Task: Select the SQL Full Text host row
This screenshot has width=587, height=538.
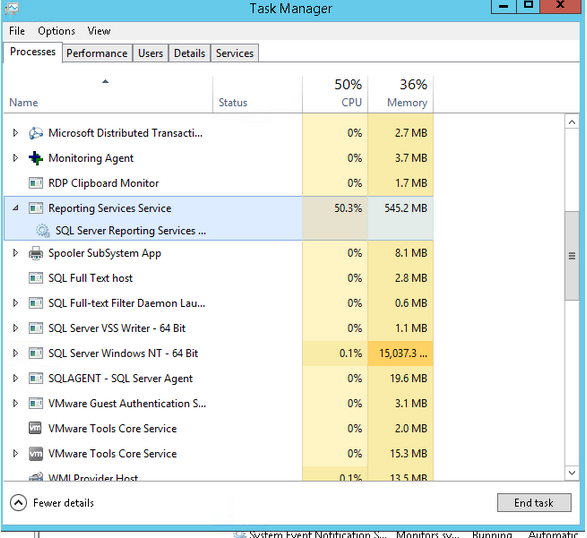Action: 219,279
